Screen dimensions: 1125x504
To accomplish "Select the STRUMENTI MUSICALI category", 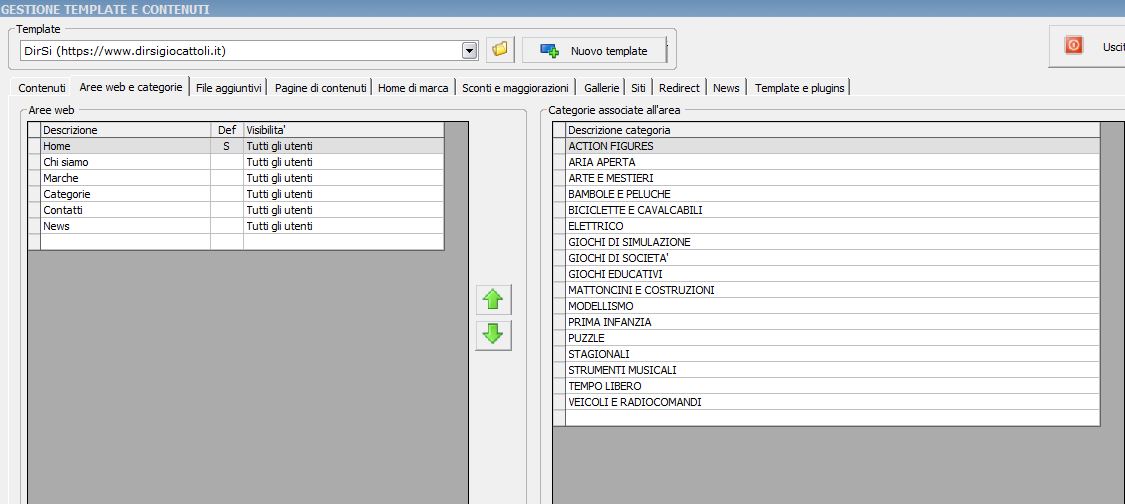I will click(827, 370).
